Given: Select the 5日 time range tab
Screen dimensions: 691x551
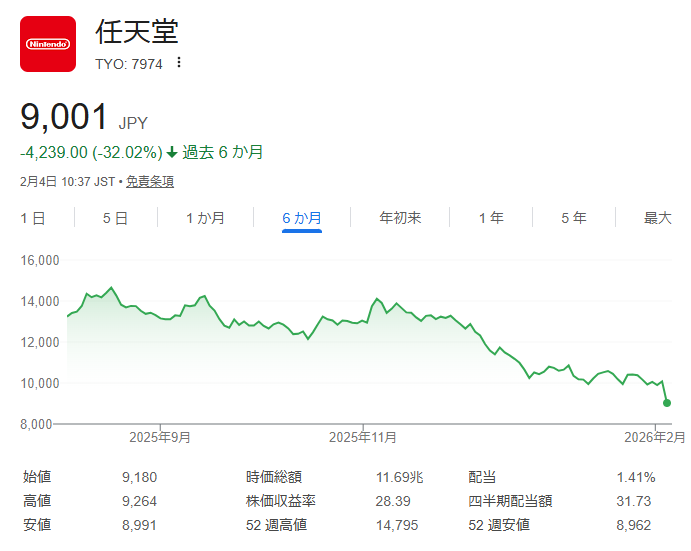Looking at the screenshot, I should 115,218.
